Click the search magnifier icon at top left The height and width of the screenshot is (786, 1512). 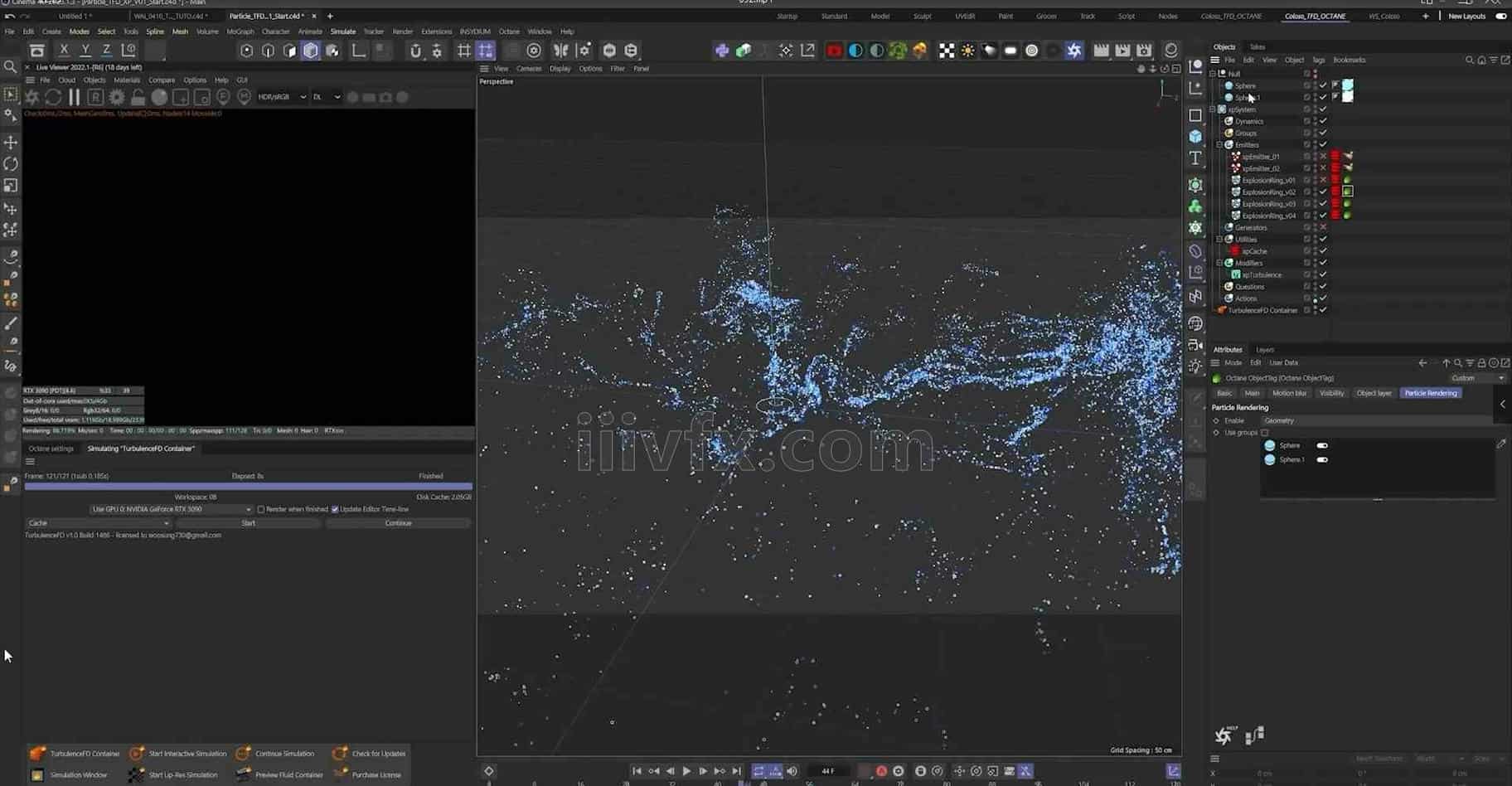tap(11, 66)
